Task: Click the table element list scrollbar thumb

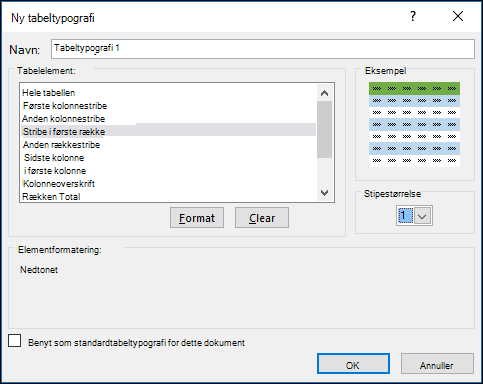Action: tap(324, 129)
